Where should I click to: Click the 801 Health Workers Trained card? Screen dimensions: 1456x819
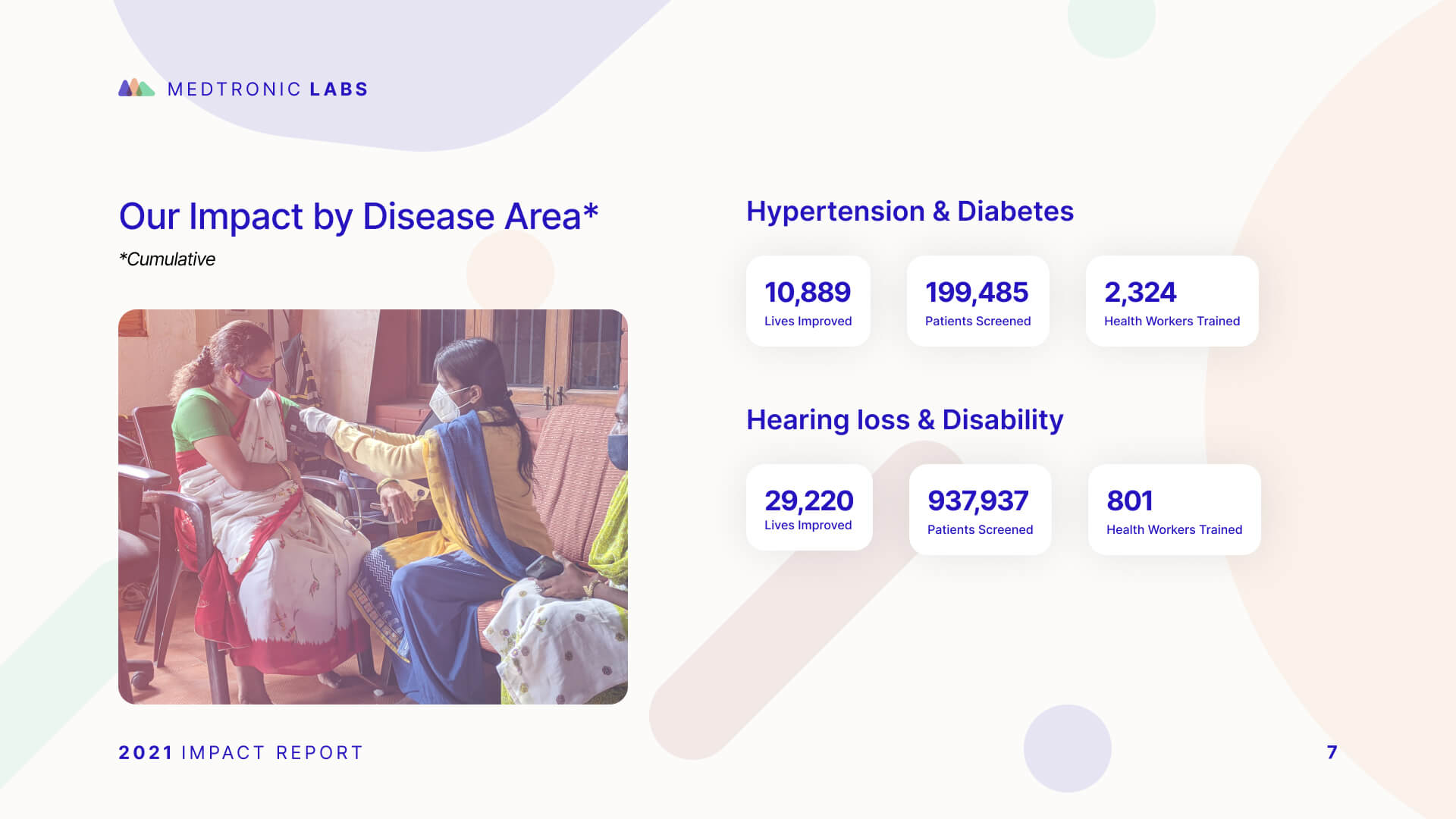(x=1175, y=510)
